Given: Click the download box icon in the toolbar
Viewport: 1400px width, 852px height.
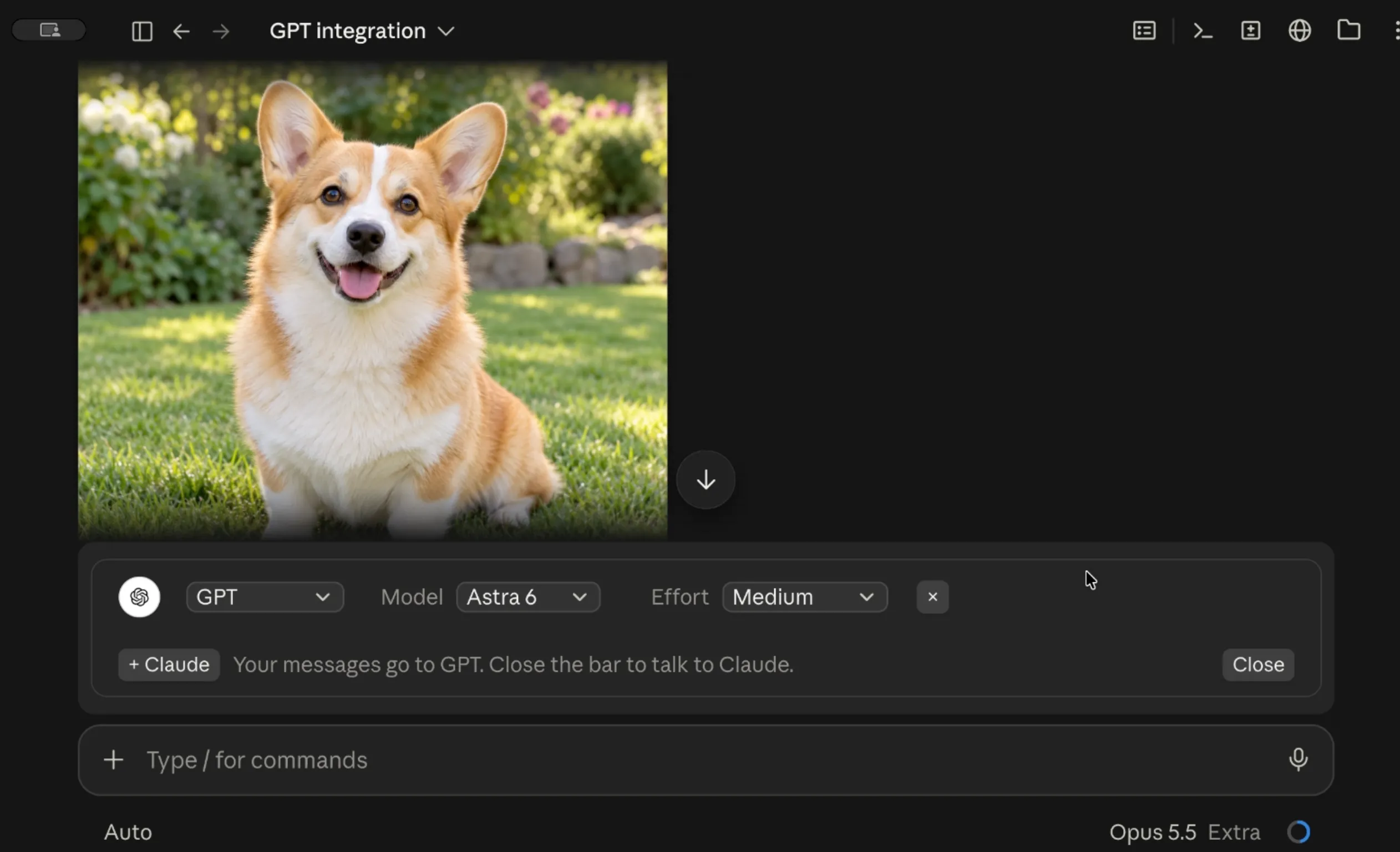Looking at the screenshot, I should click(x=1251, y=30).
